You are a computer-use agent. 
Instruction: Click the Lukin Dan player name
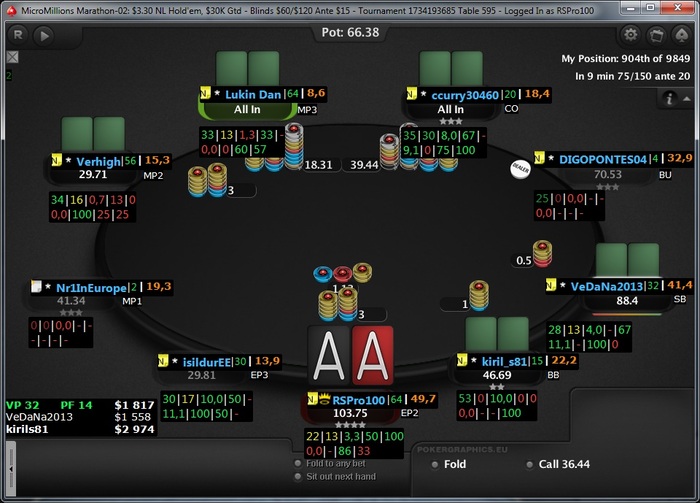click(x=253, y=95)
